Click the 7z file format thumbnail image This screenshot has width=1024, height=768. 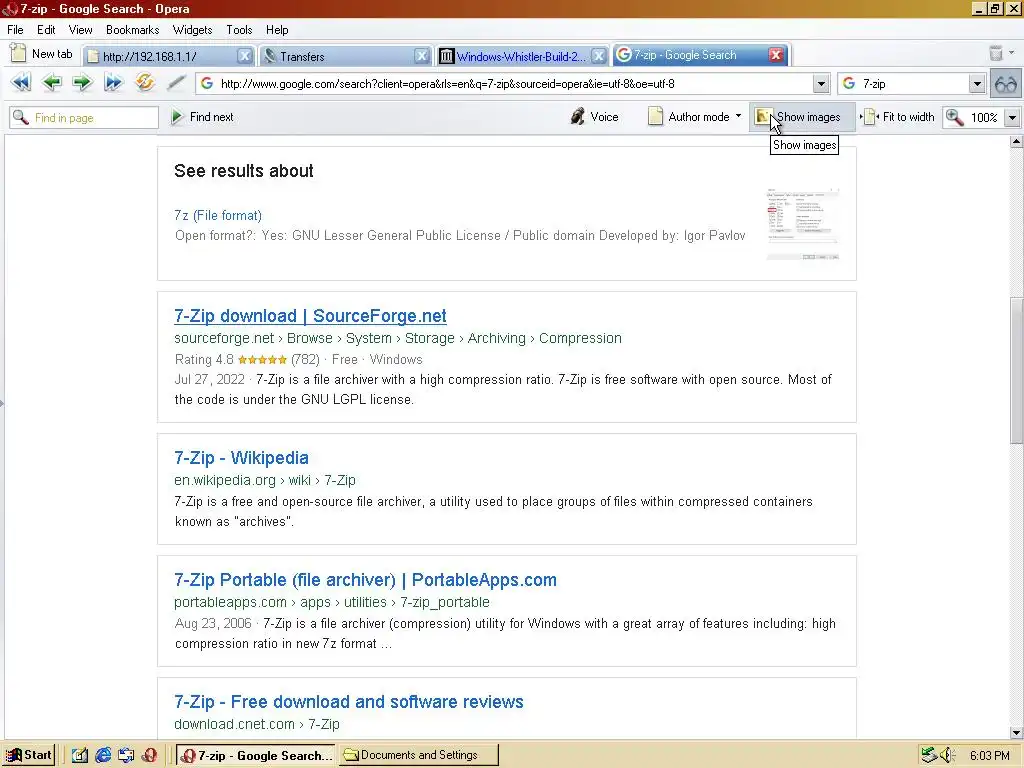(803, 224)
